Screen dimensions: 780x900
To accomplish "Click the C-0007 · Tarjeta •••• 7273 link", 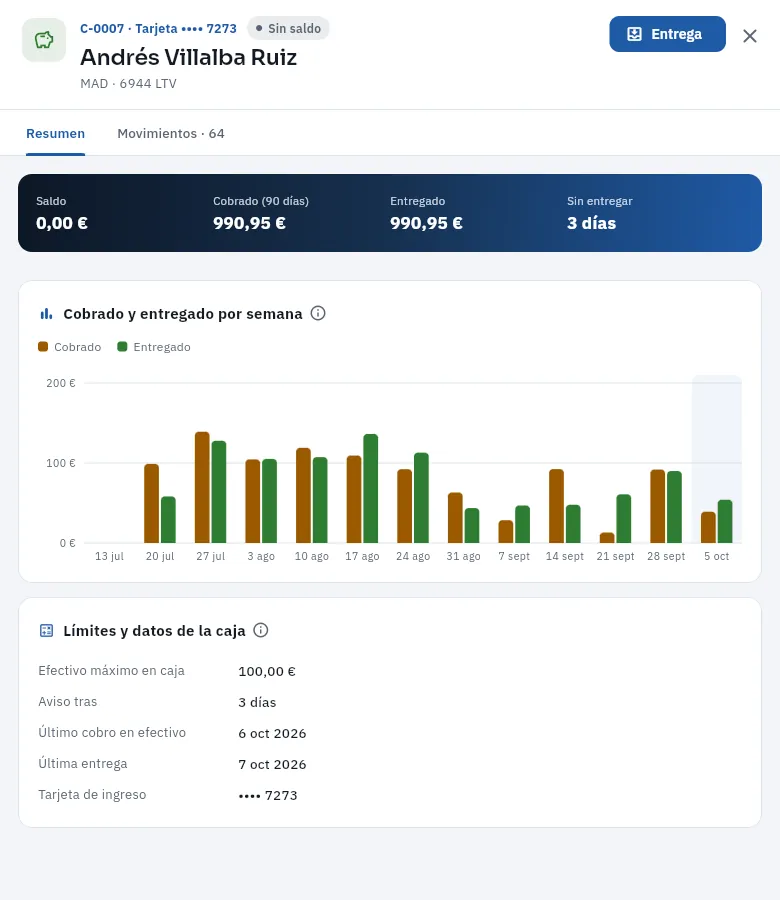I will tap(158, 29).
